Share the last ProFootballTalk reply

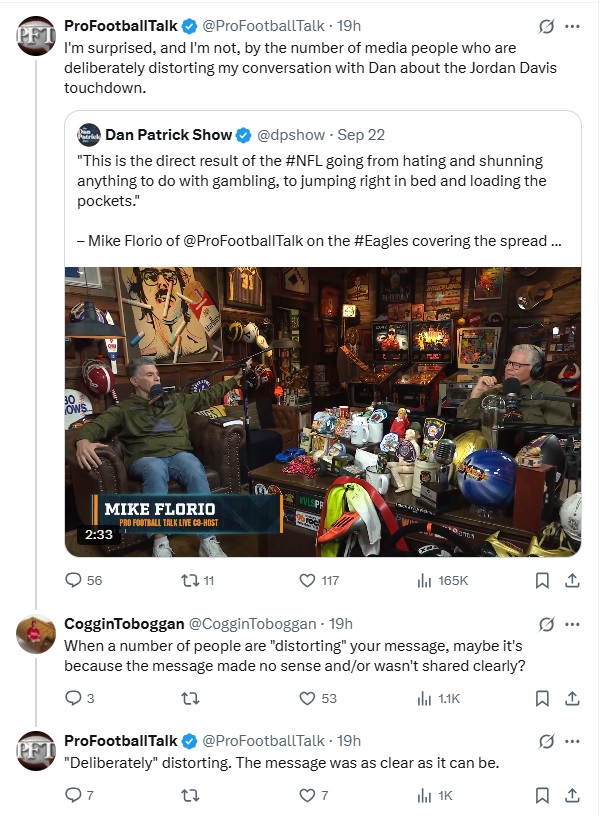[573, 796]
